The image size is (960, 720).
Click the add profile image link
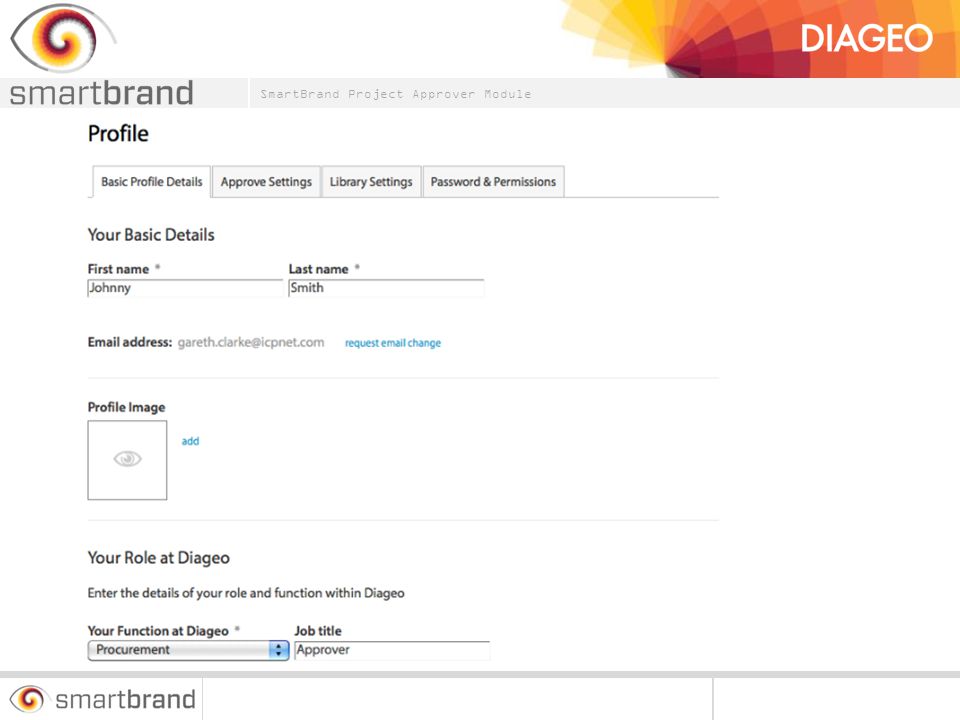[190, 441]
